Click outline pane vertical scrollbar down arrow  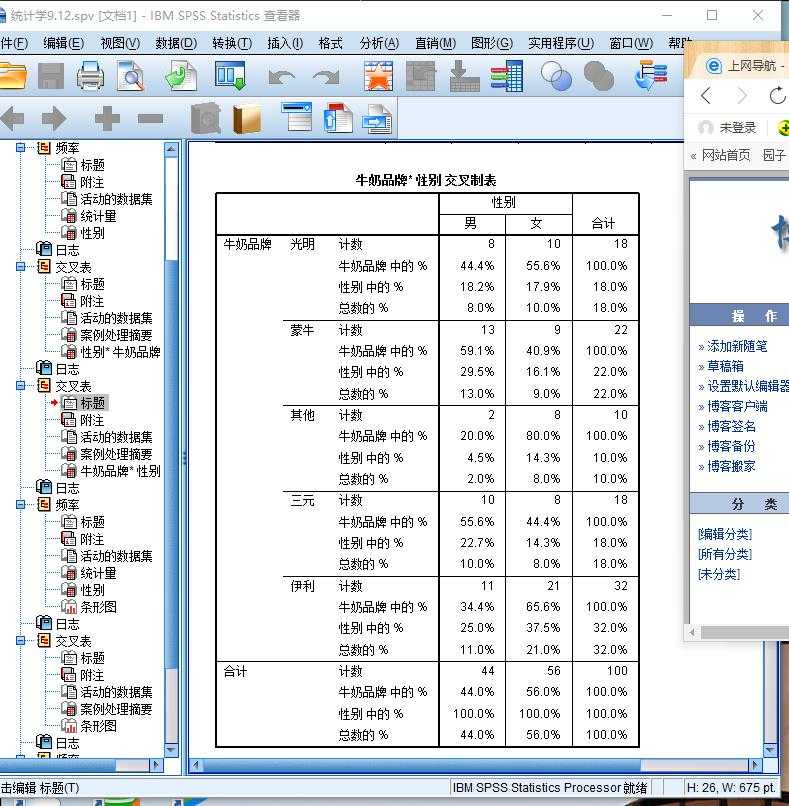[172, 749]
